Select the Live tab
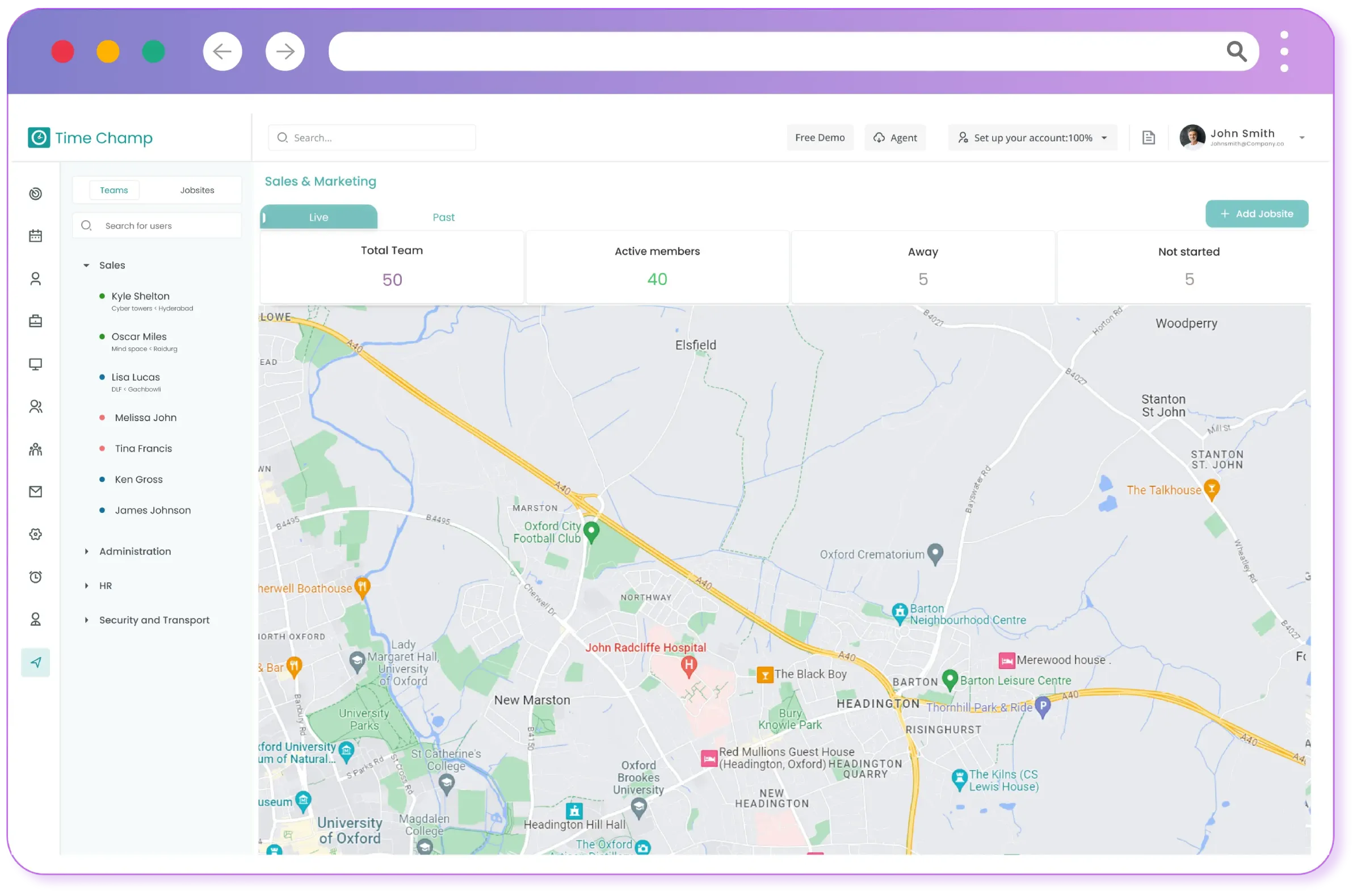The width and height of the screenshot is (1357, 896). pos(318,217)
